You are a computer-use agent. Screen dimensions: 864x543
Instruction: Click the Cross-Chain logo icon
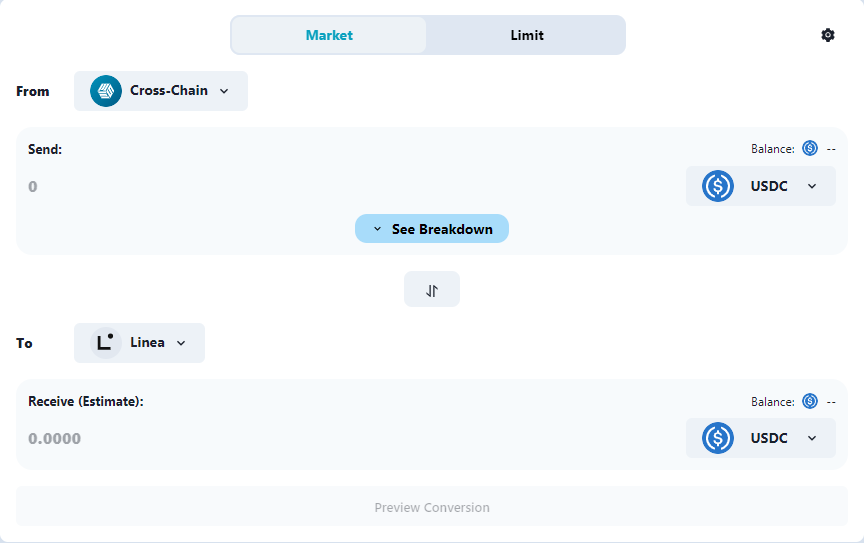[x=106, y=91]
